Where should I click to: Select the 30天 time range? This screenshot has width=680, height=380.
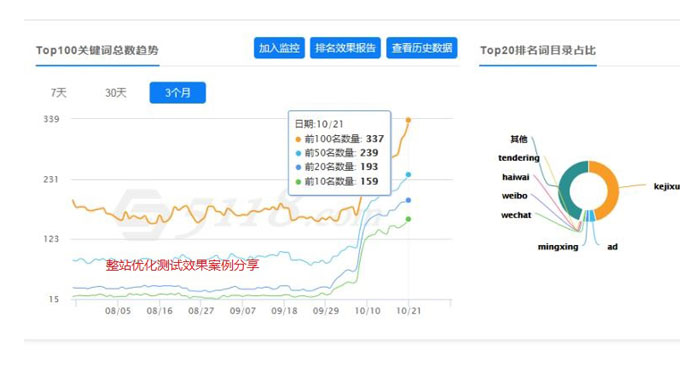116,93
